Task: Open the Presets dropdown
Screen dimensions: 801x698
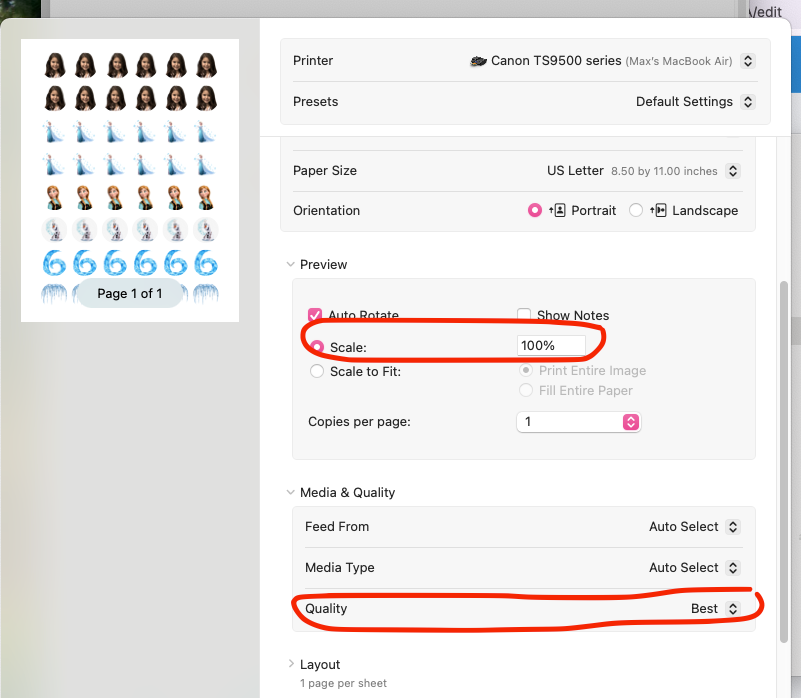Action: click(747, 102)
